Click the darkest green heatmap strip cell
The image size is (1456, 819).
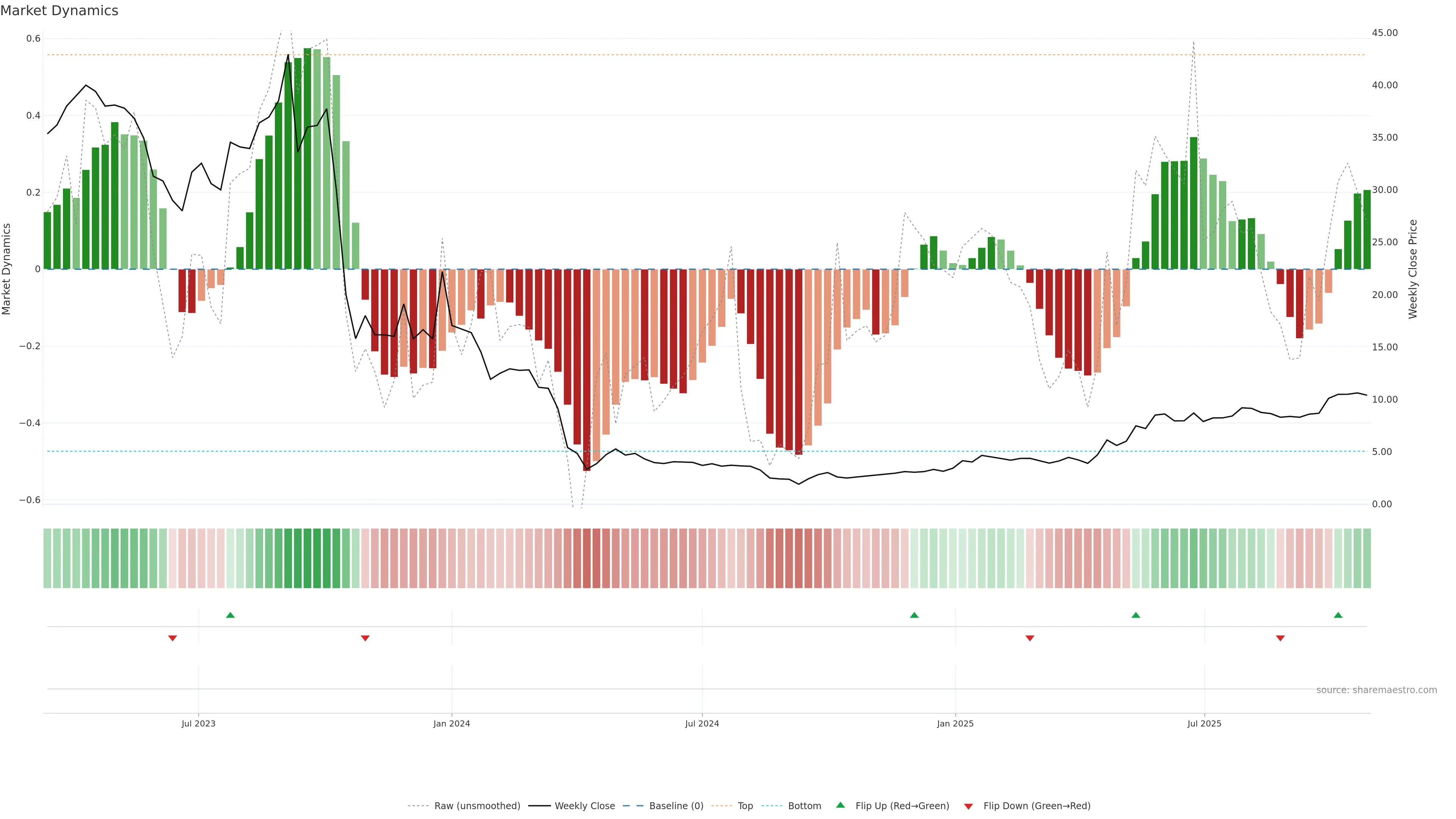[307, 558]
